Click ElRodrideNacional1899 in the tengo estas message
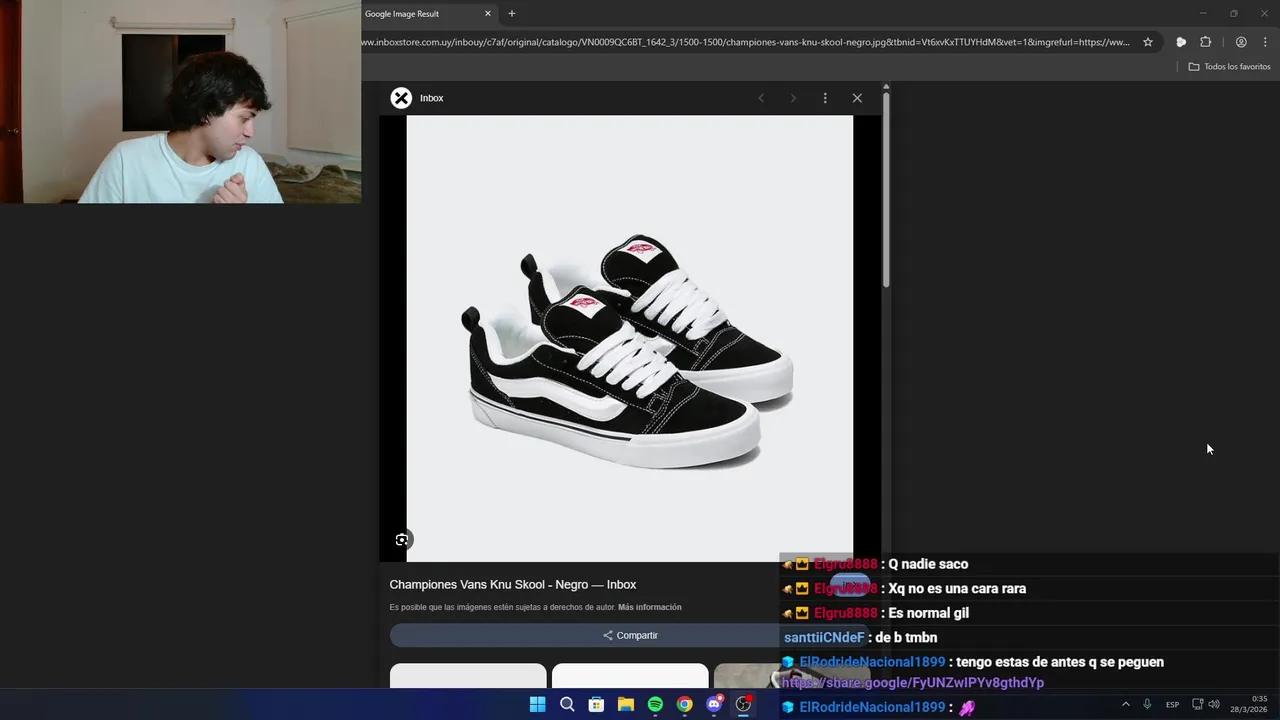This screenshot has height=720, width=1280. [x=872, y=662]
